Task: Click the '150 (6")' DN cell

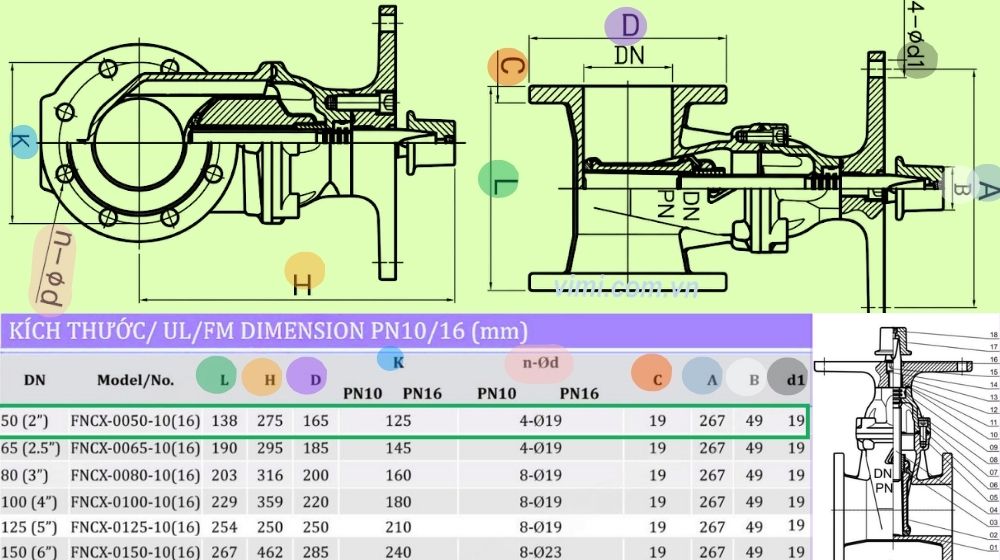Action: 29,552
